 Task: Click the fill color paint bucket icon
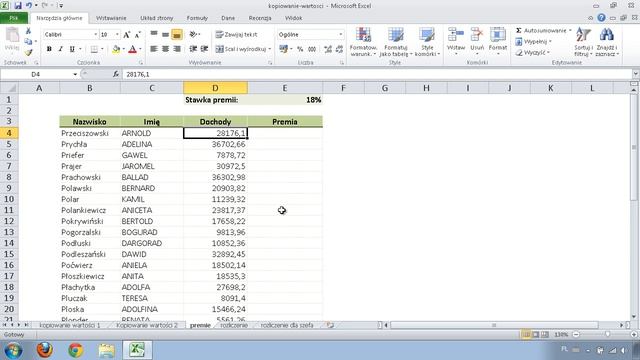coord(116,49)
